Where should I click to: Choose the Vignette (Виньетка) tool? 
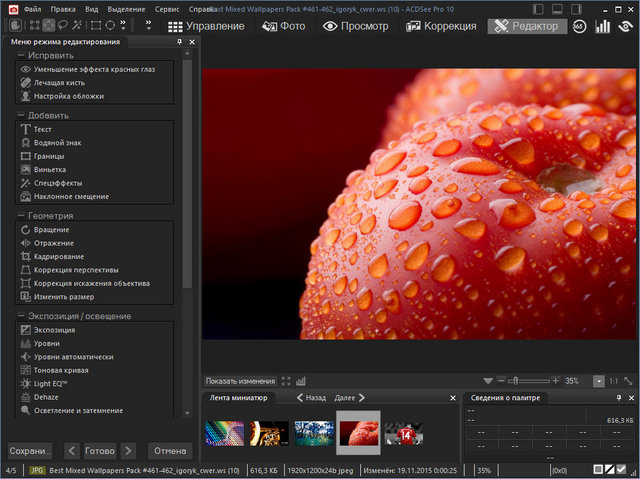(x=49, y=170)
